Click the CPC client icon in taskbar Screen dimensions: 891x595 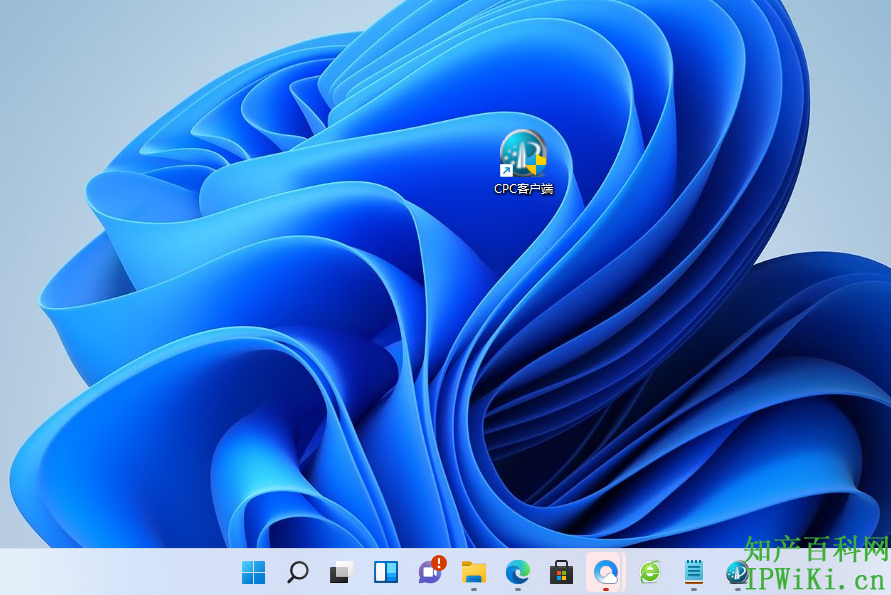(x=737, y=572)
